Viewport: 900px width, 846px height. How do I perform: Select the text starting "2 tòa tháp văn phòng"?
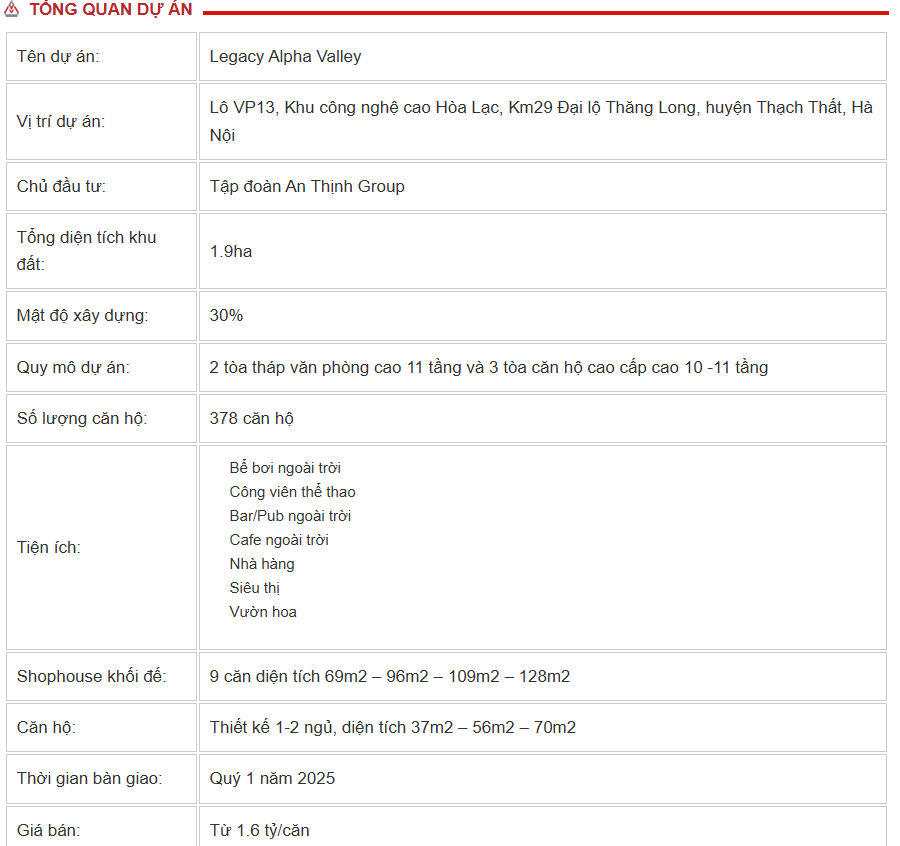tap(488, 367)
